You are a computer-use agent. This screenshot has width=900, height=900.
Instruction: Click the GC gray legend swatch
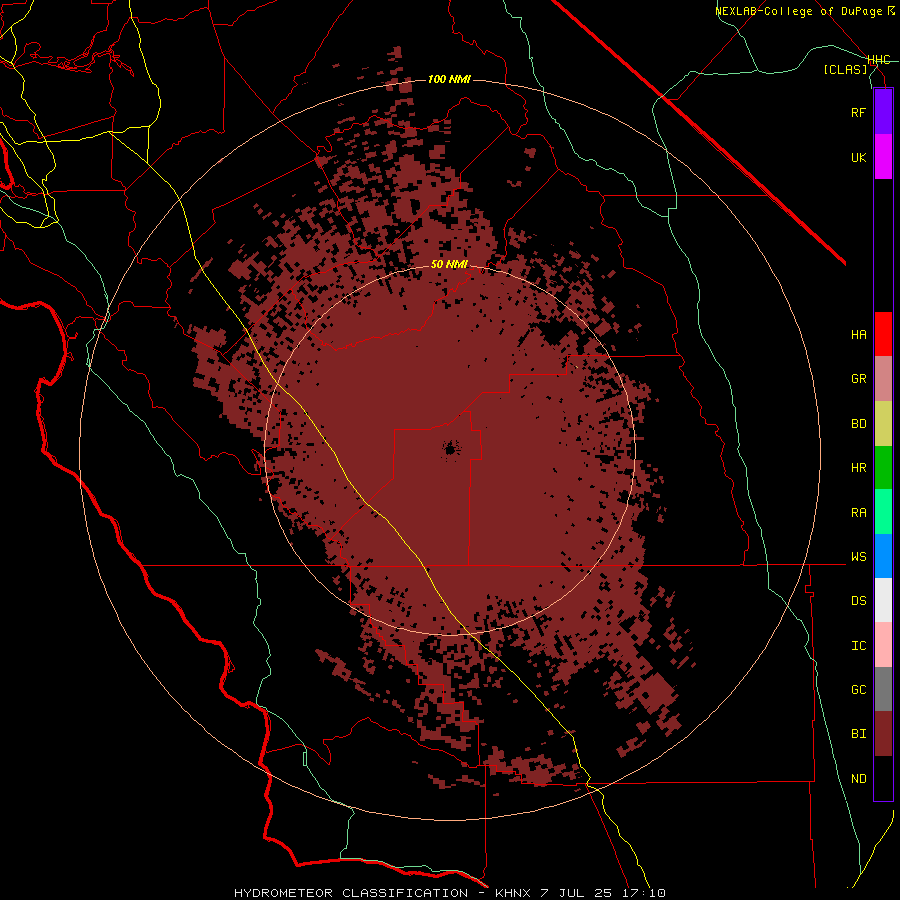click(x=883, y=689)
